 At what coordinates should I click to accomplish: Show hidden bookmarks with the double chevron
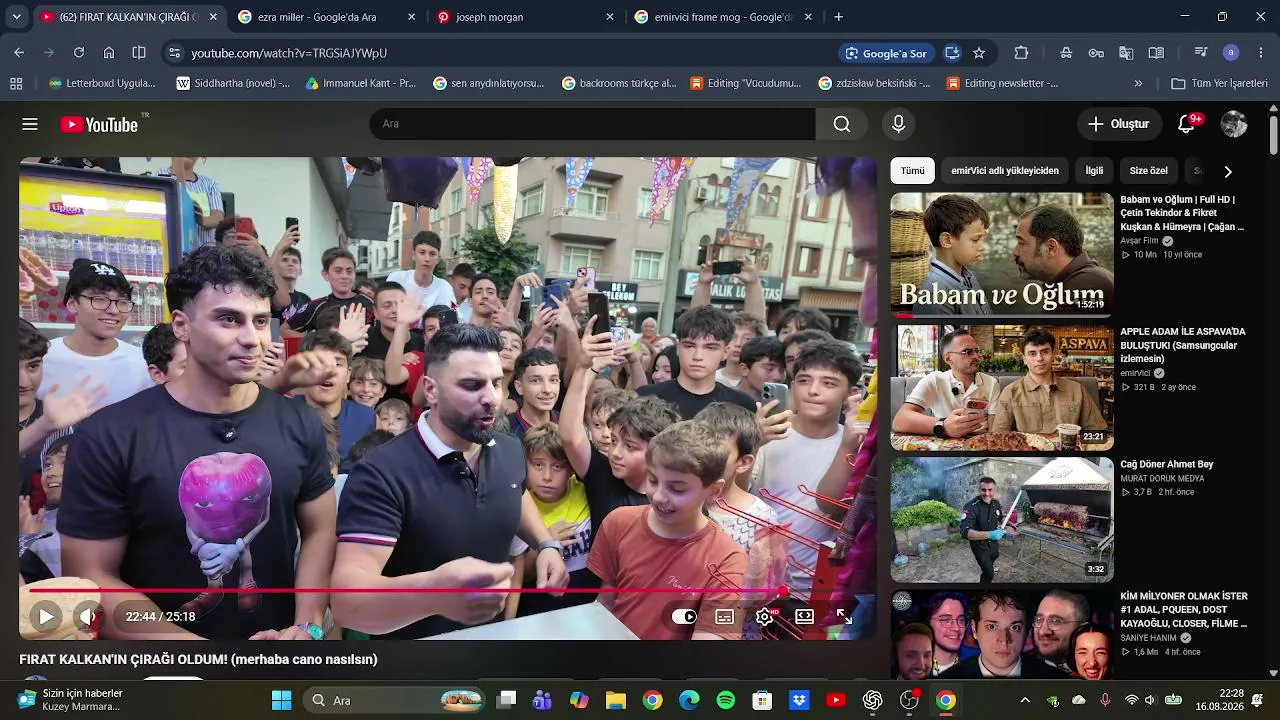coord(1138,83)
